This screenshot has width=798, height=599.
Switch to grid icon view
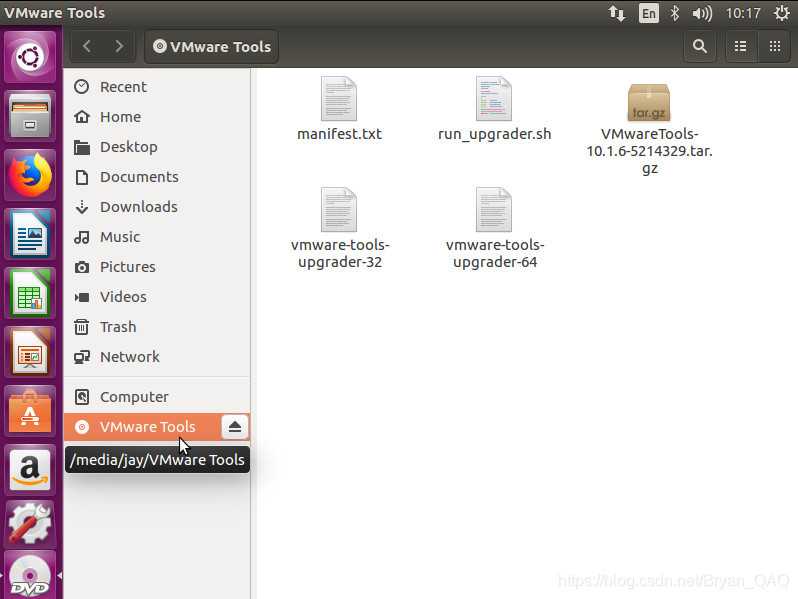(x=775, y=47)
